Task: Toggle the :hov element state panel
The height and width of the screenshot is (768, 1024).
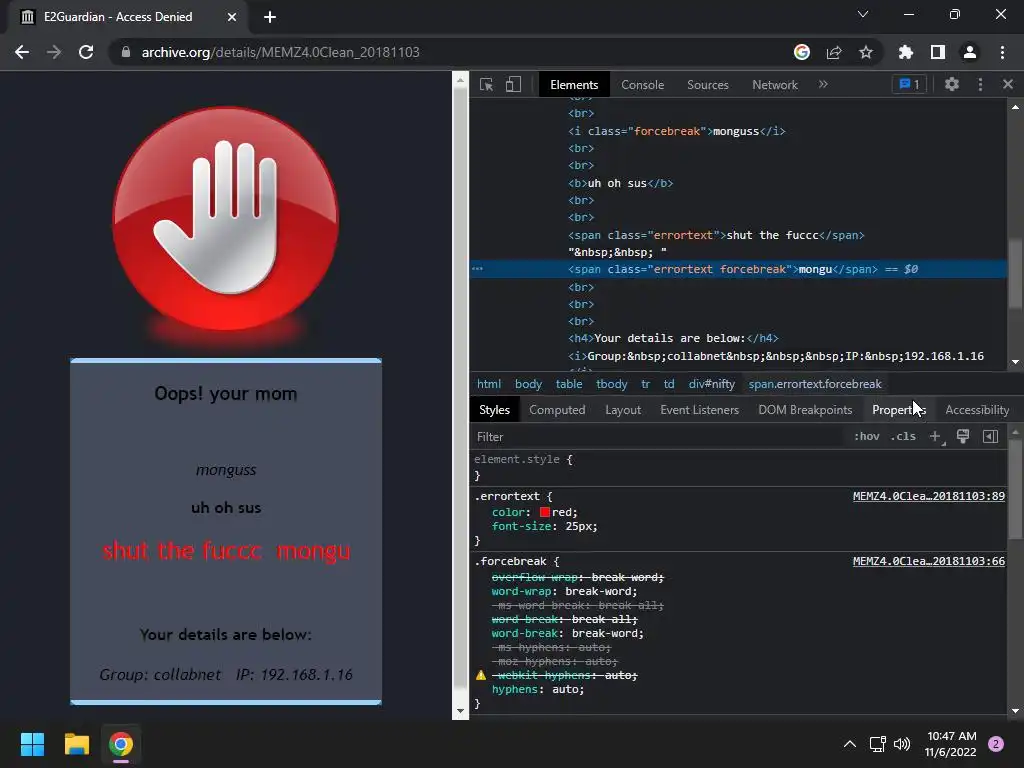Action: pos(867,436)
